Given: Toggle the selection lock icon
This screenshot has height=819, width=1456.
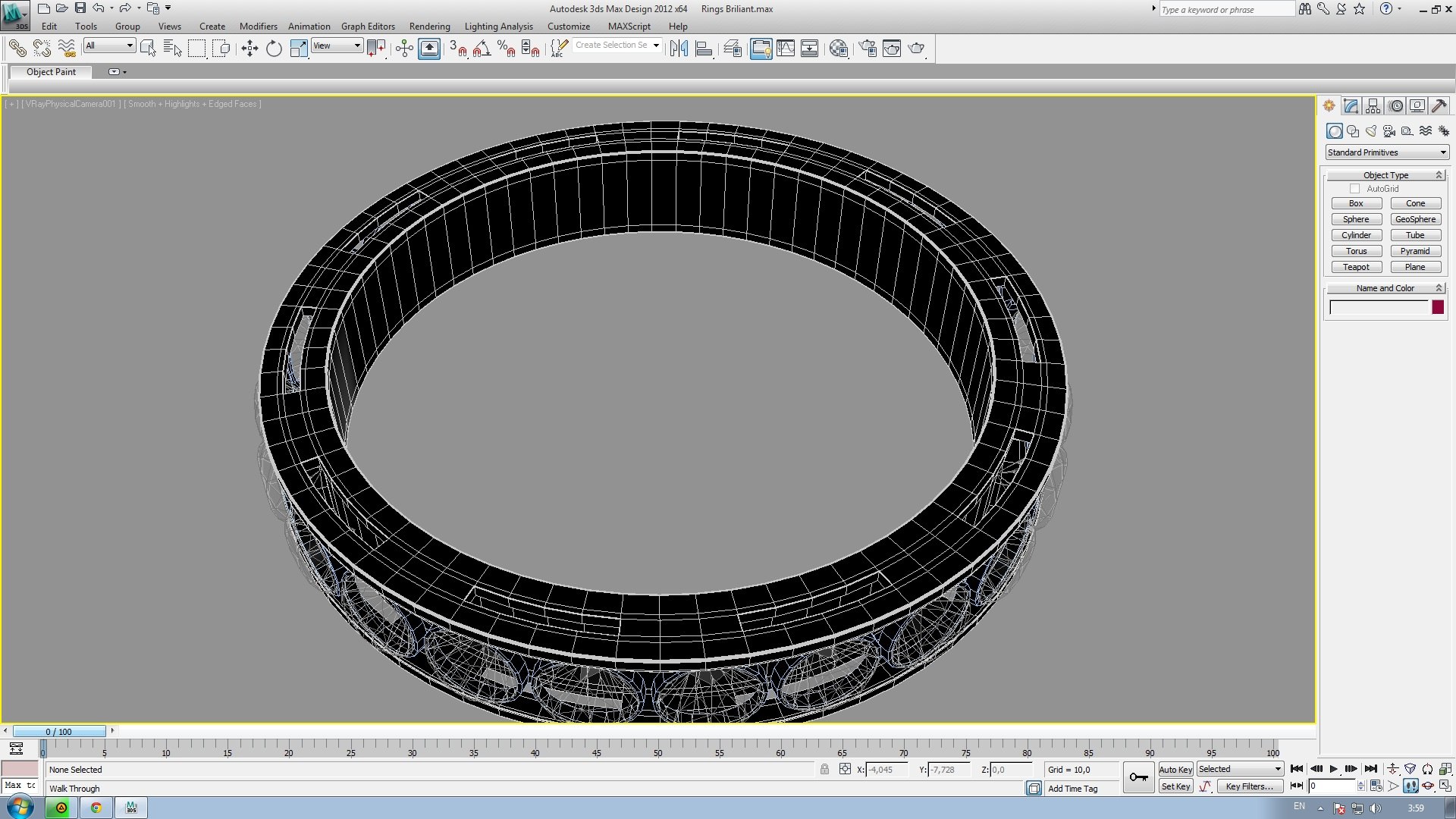Looking at the screenshot, I should 824,770.
